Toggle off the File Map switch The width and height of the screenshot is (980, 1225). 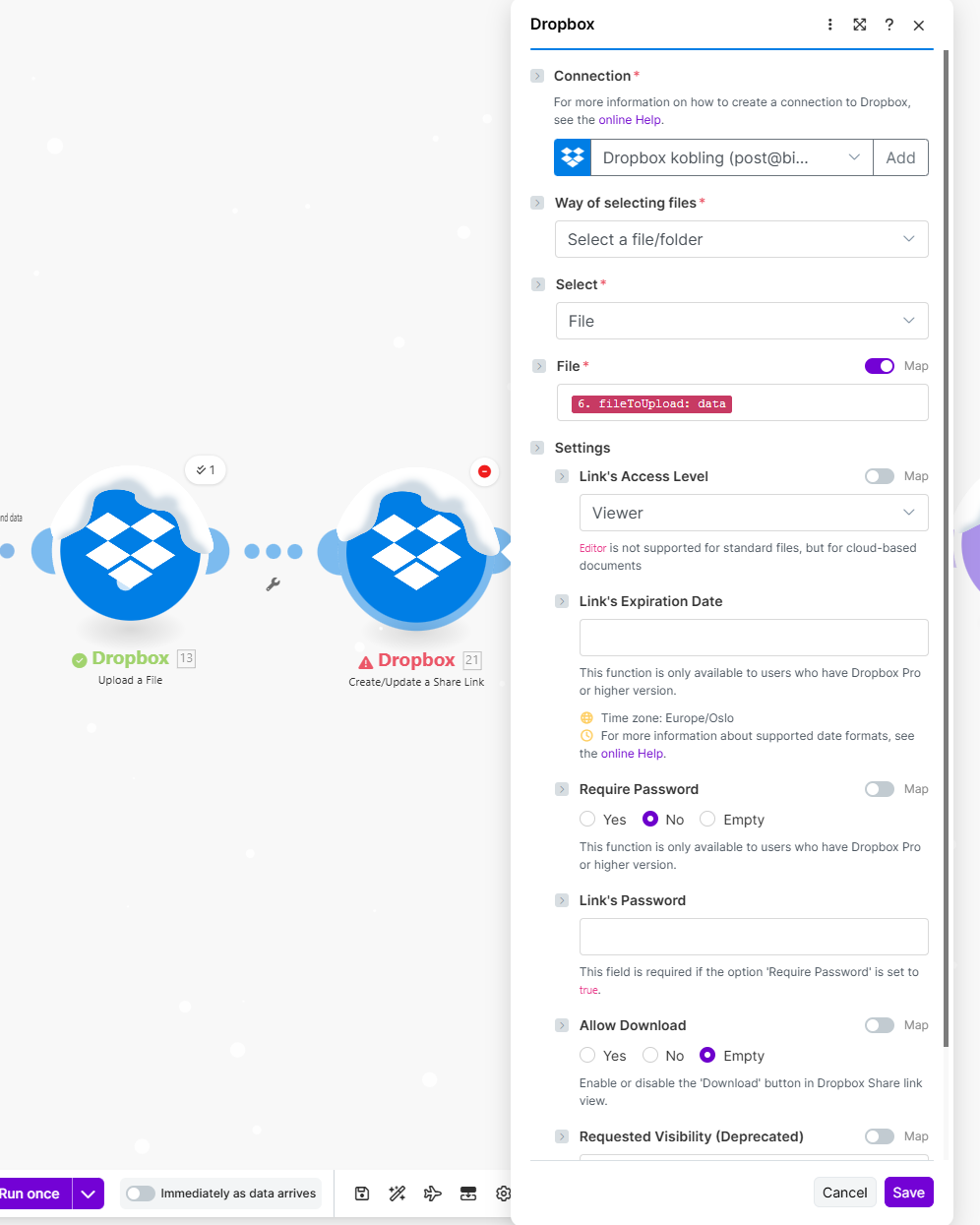tap(880, 366)
